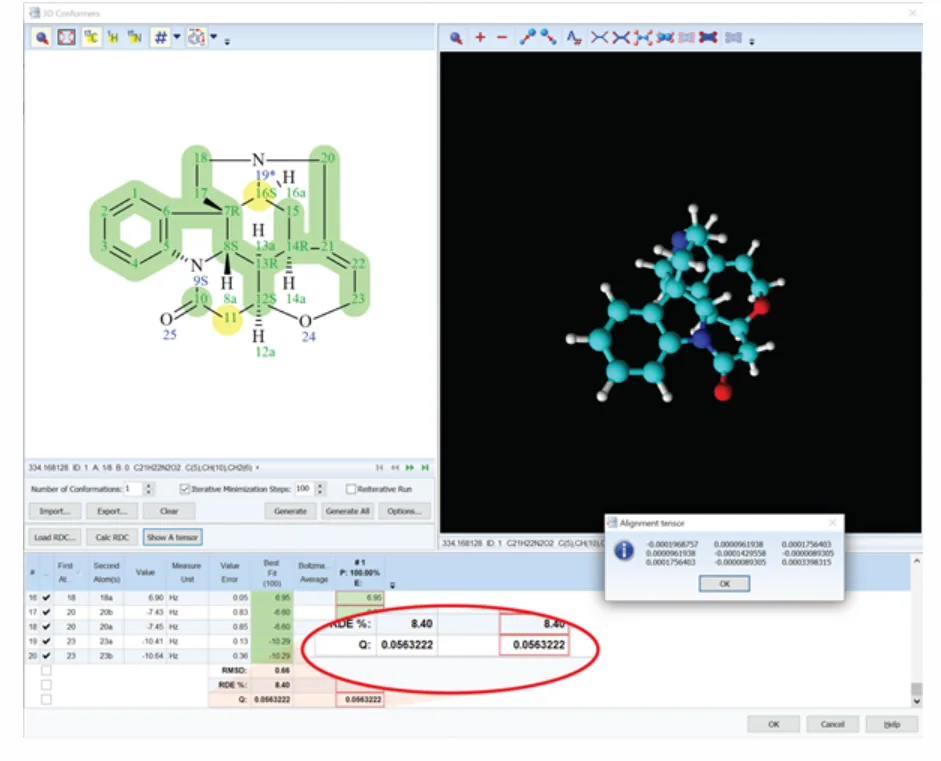Click the Number of Conformations input field

tap(133, 489)
